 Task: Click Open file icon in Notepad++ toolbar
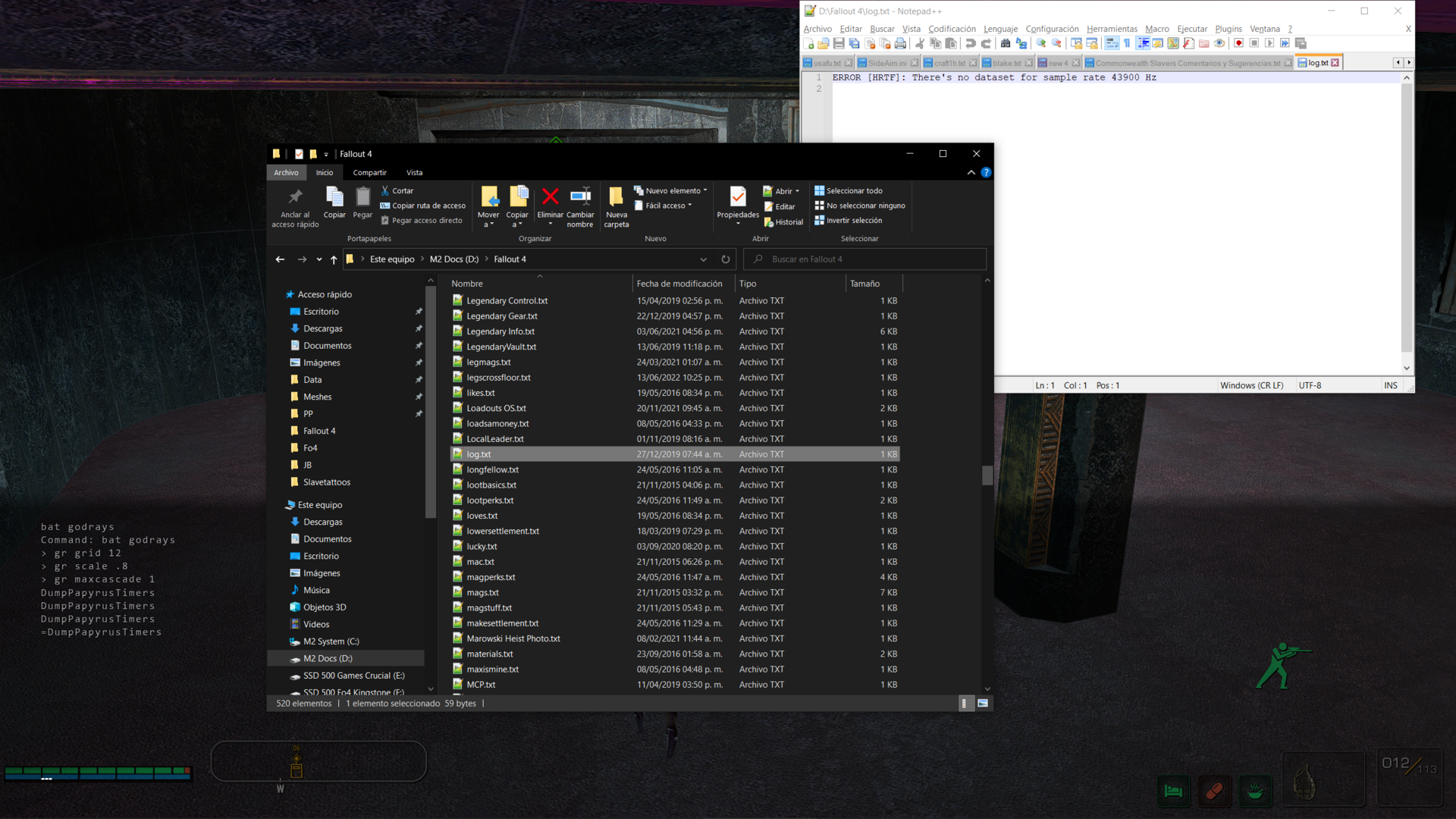(x=824, y=43)
